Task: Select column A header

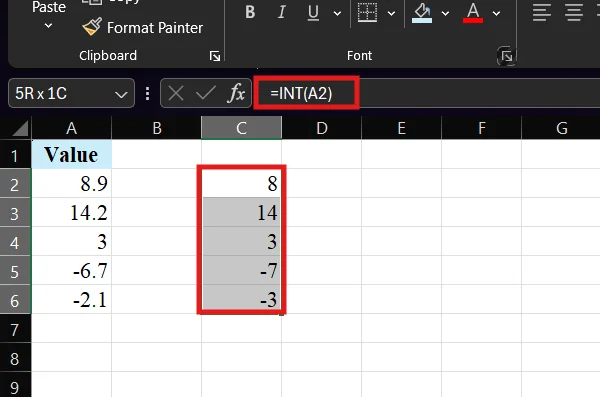Action: 72,128
